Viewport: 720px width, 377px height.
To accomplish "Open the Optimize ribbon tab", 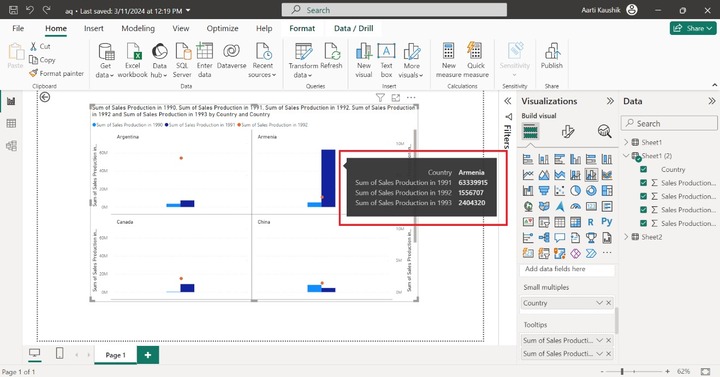I will [222, 28].
